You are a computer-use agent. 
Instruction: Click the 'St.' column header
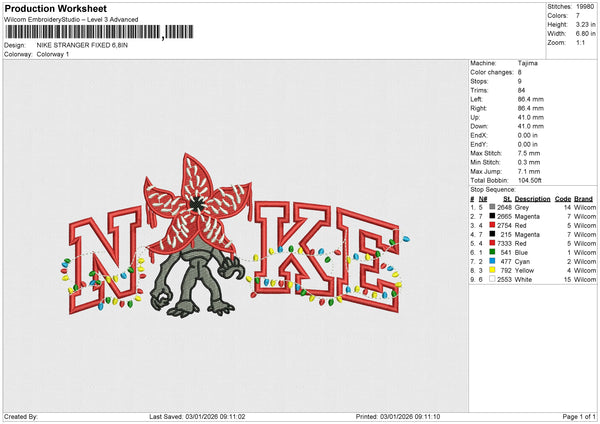click(x=507, y=199)
